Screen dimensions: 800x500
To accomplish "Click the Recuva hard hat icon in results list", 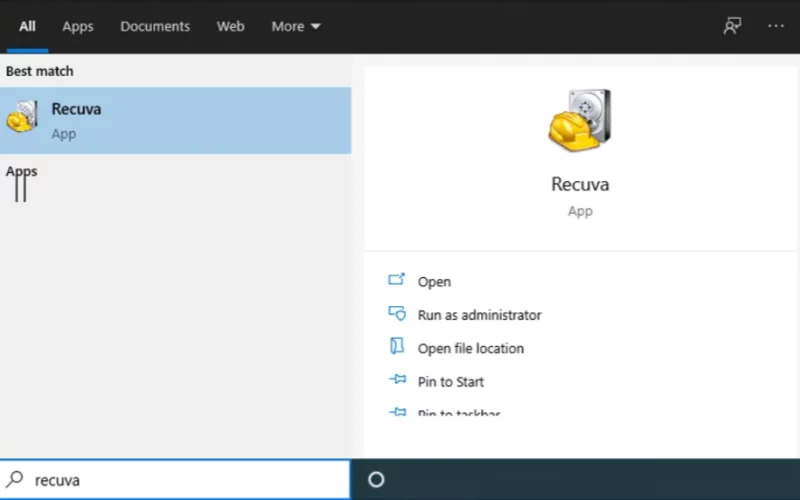I will [x=22, y=117].
